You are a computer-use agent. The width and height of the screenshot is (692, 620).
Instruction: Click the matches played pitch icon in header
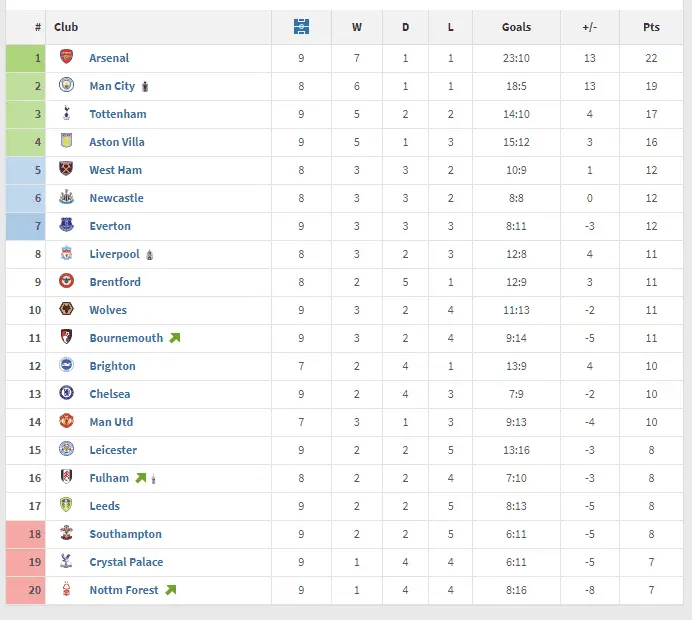point(301,27)
